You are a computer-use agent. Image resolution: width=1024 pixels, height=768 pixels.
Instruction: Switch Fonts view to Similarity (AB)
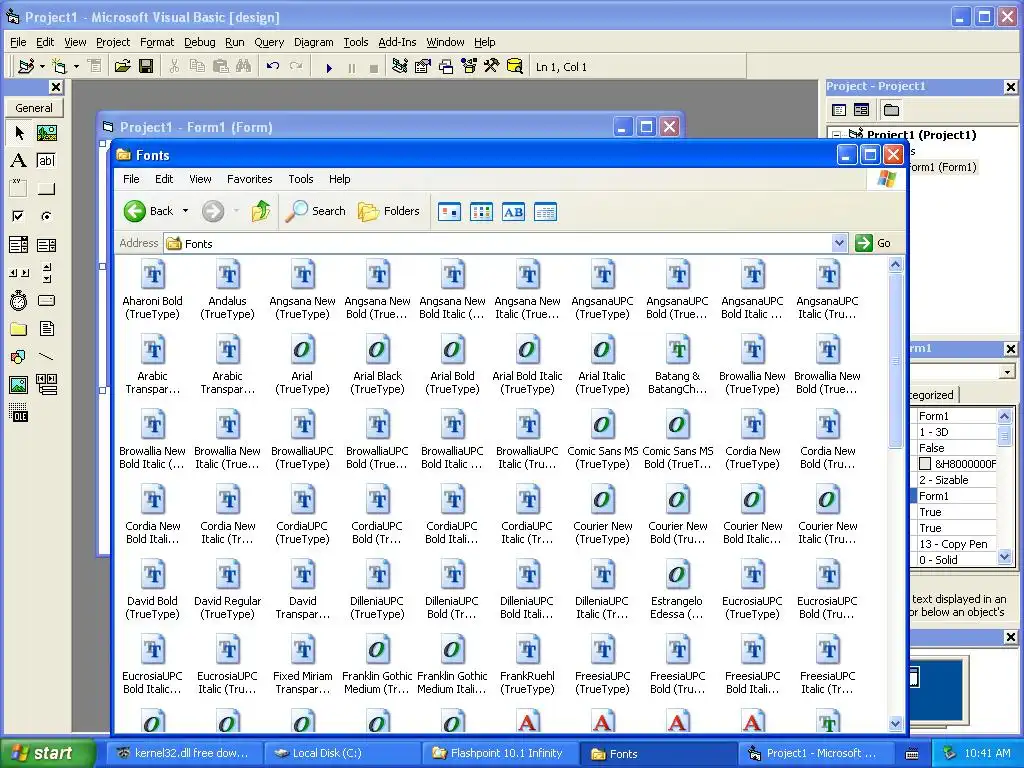click(513, 212)
